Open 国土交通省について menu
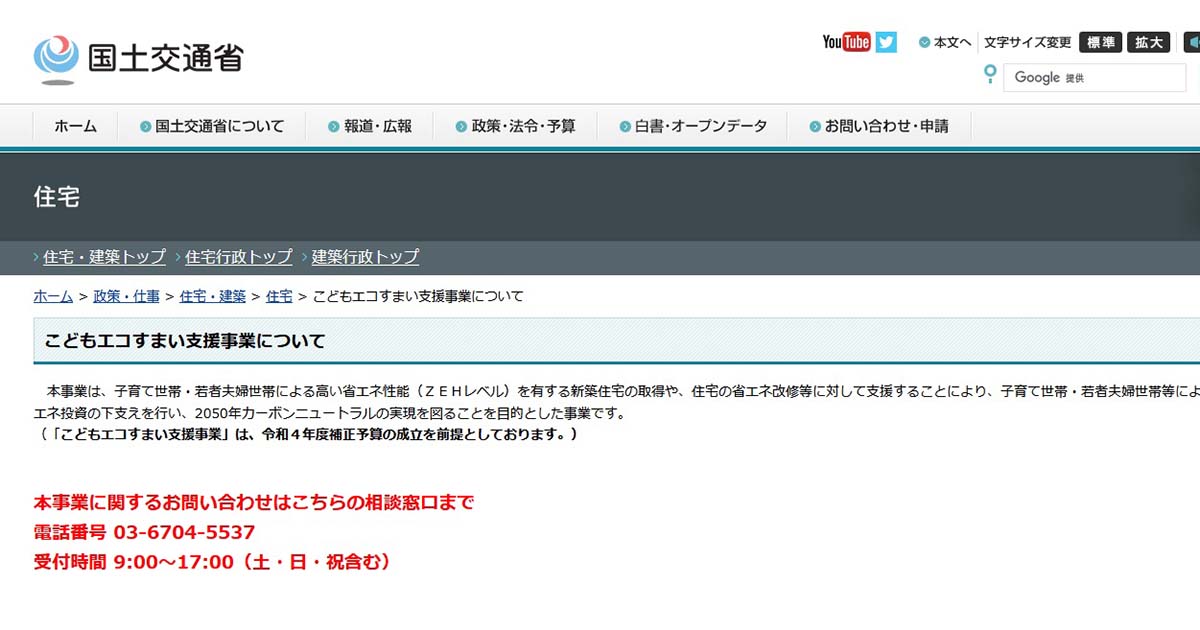The image size is (1200, 630). (x=212, y=126)
